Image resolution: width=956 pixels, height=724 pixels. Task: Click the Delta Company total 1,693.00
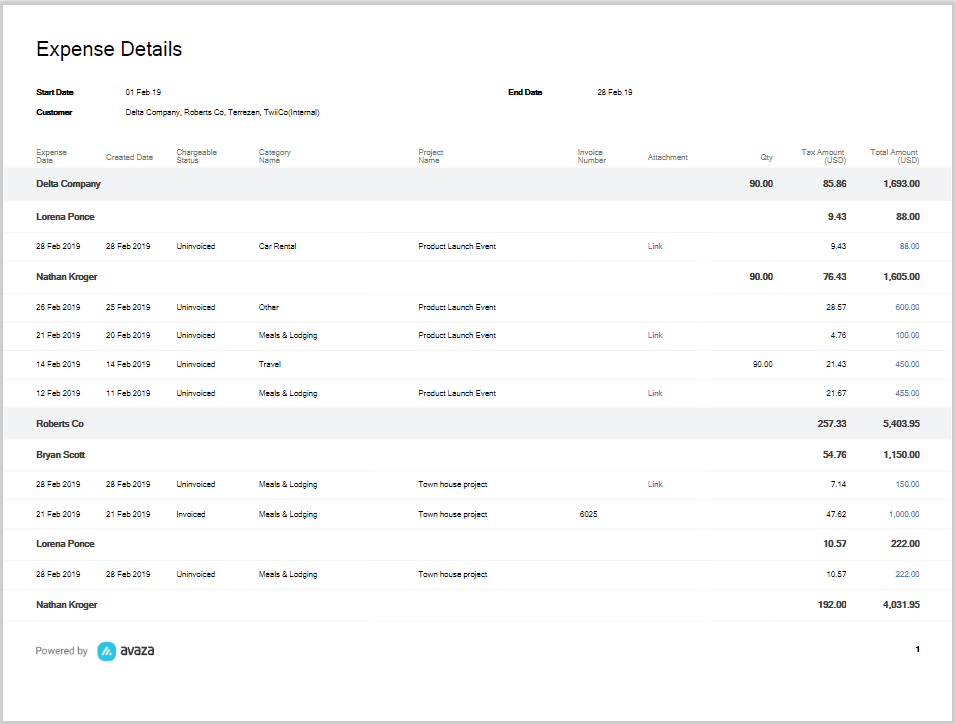coord(902,184)
